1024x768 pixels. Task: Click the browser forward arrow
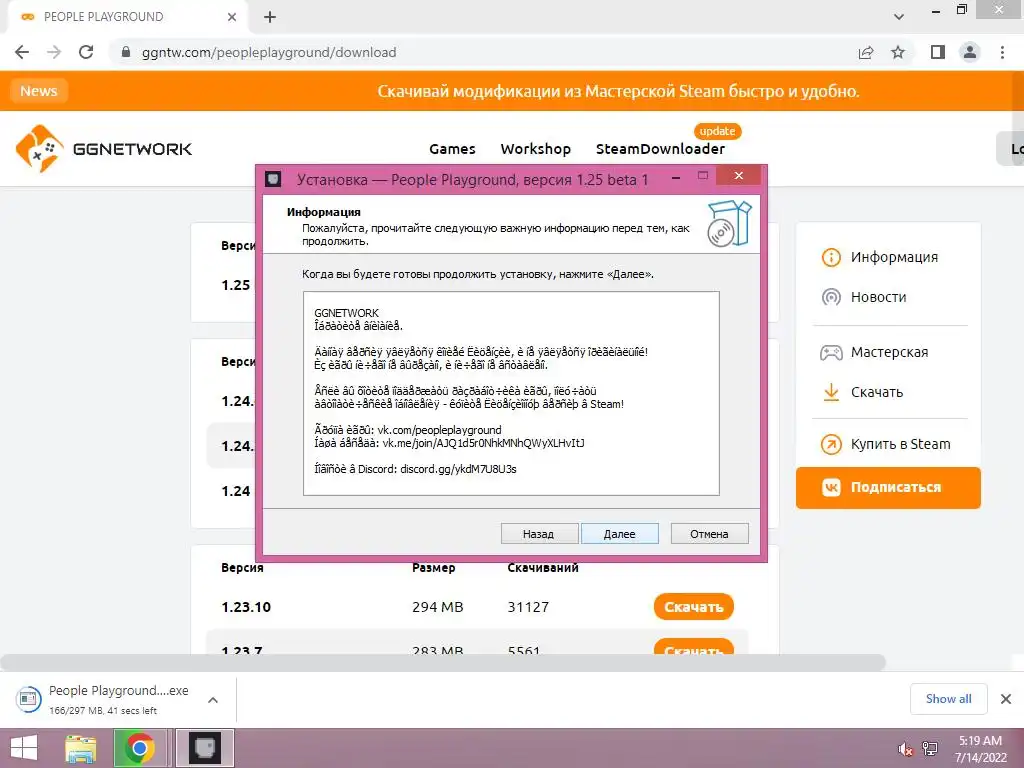coord(54,52)
